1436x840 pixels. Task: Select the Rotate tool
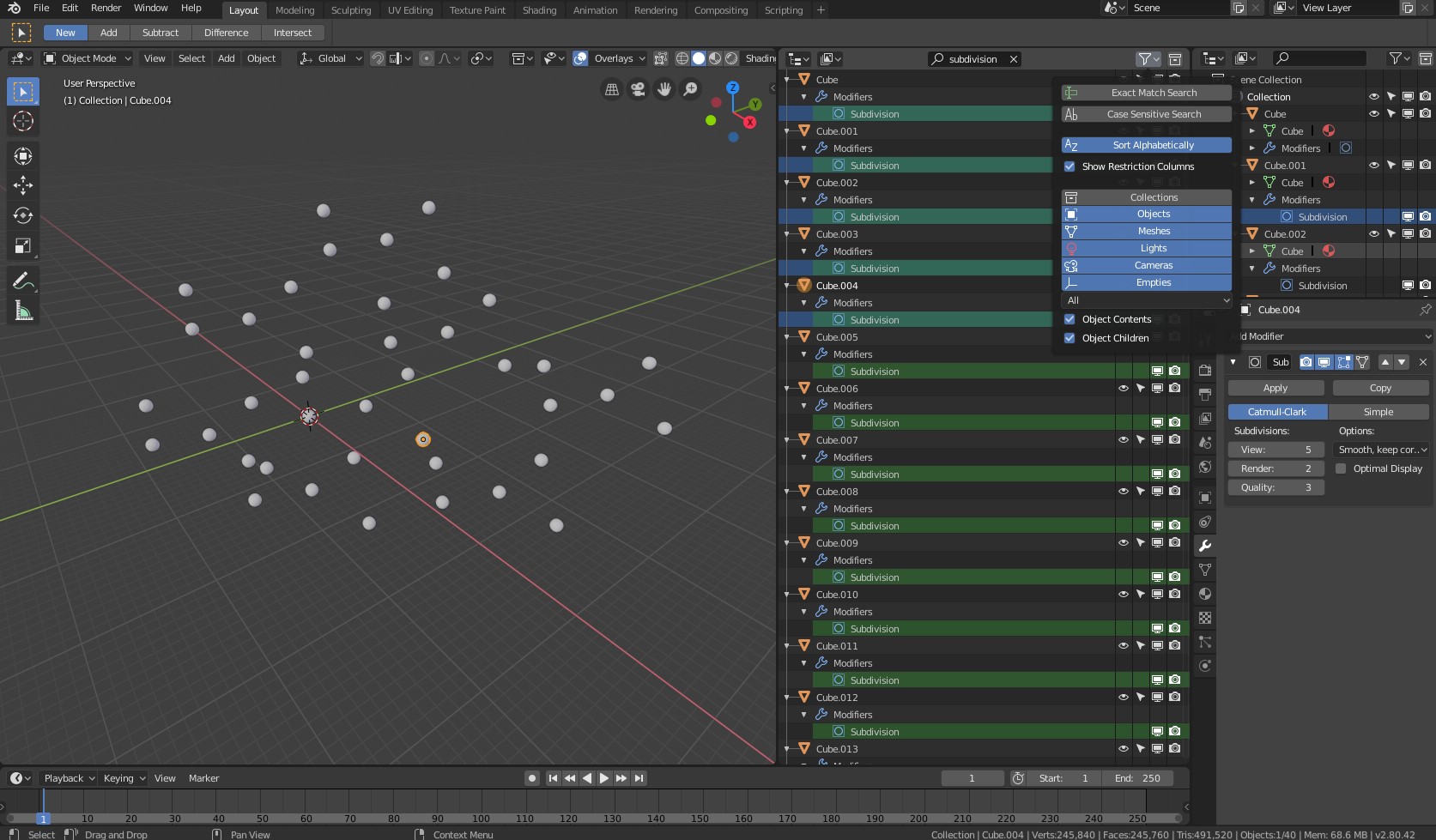[x=23, y=215]
